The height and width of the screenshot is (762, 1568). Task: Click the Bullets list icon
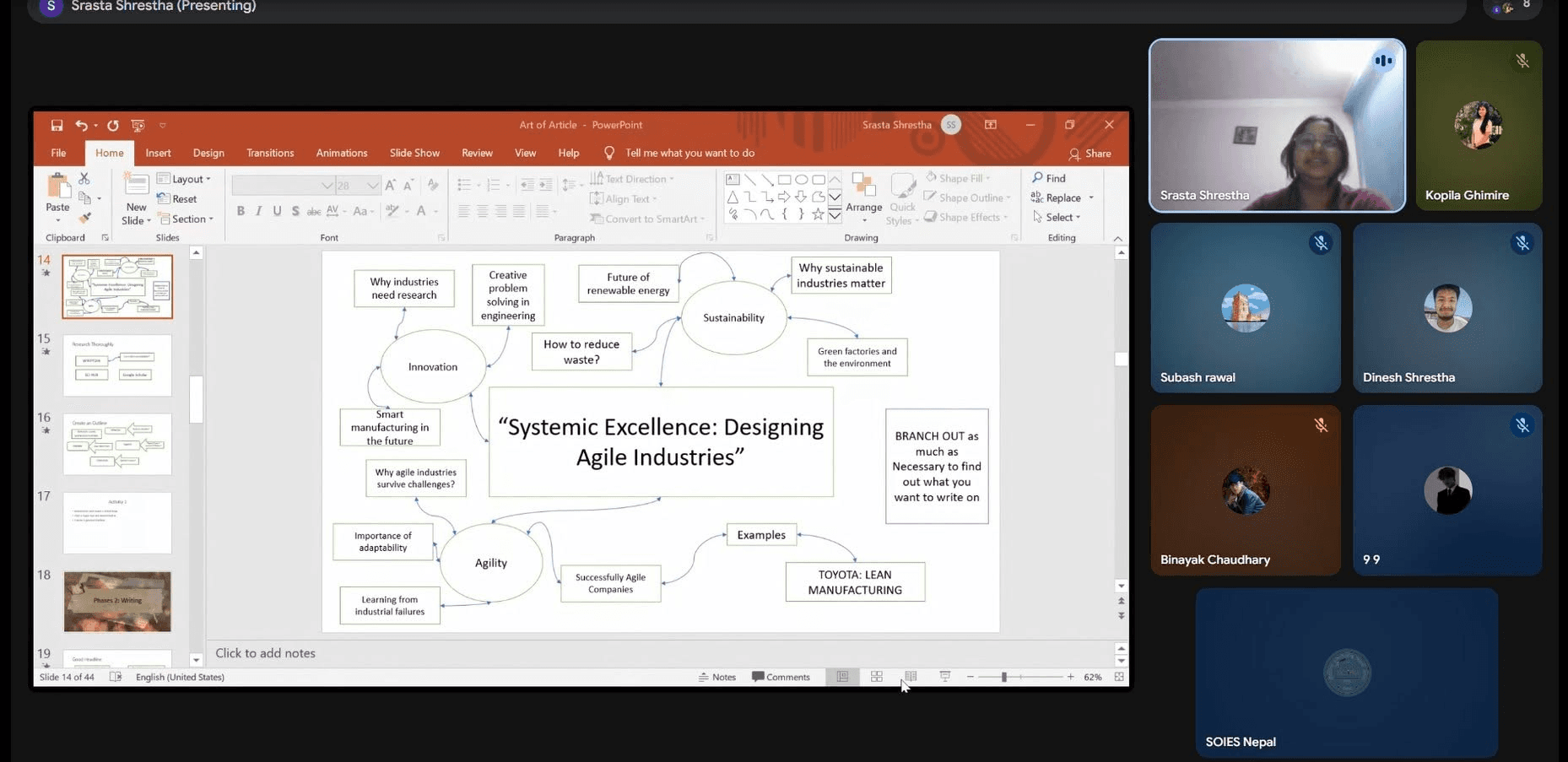point(464,185)
